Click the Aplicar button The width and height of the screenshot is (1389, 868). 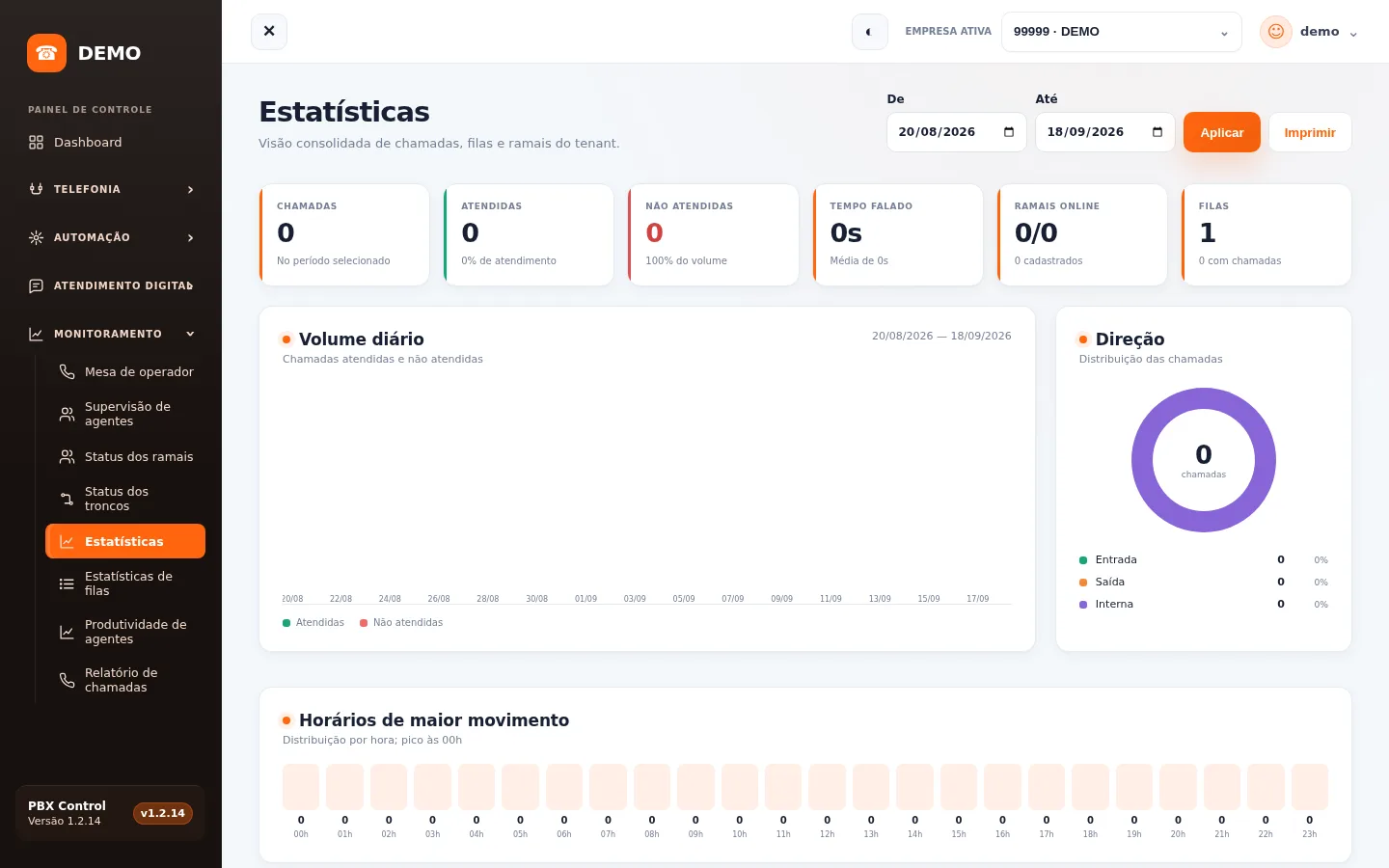[x=1222, y=132]
